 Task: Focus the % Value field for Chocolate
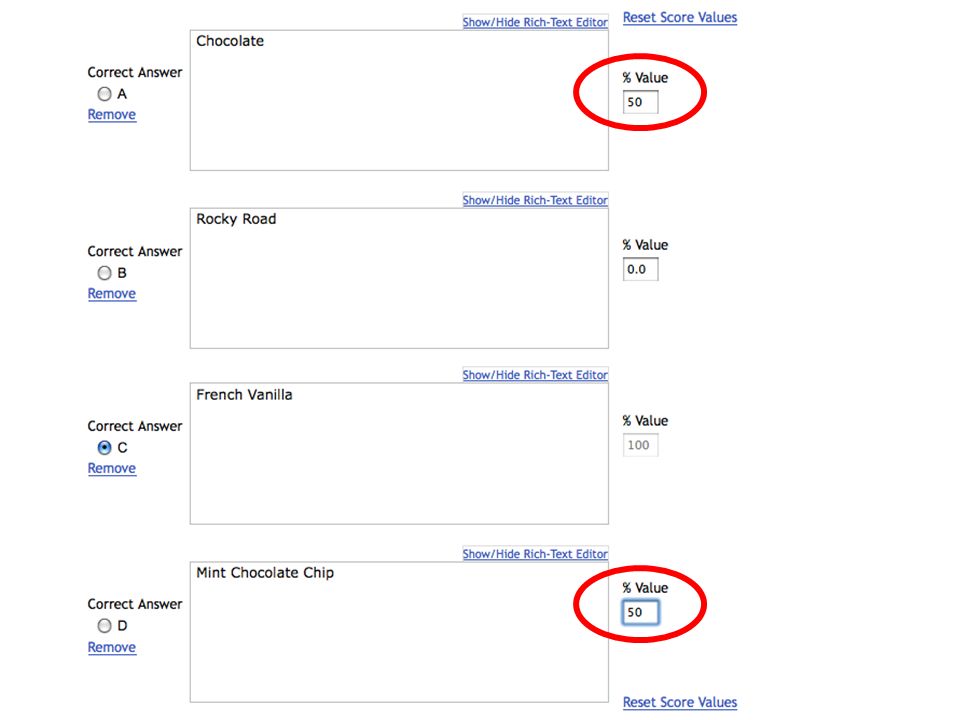click(x=640, y=102)
